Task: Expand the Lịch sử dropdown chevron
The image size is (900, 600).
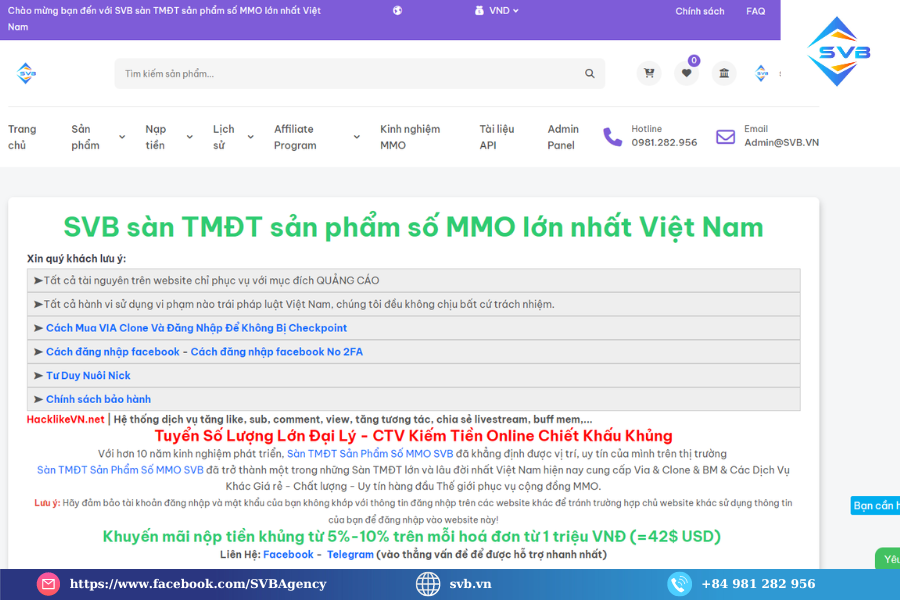Action: pos(250,137)
